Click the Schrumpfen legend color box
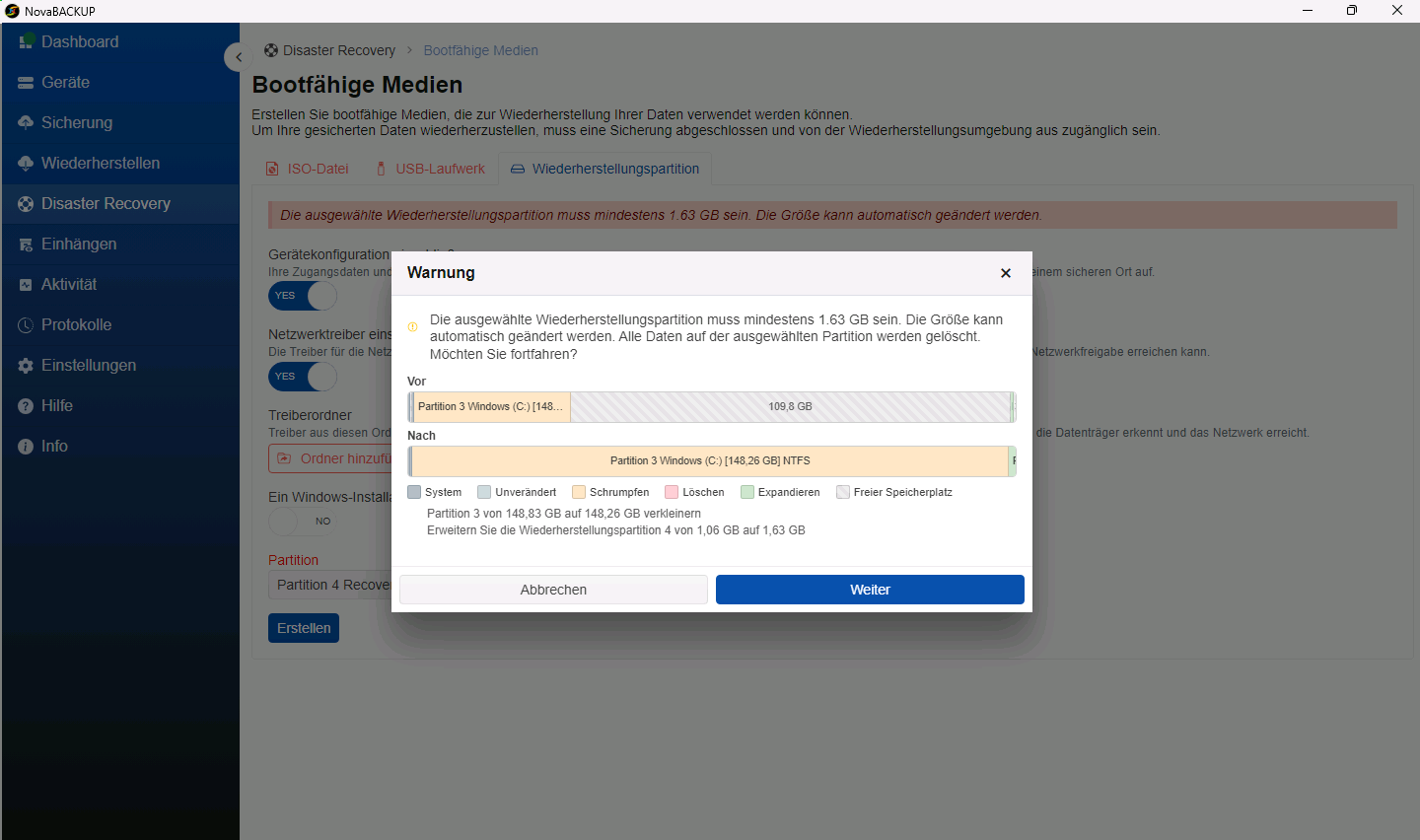 [579, 492]
